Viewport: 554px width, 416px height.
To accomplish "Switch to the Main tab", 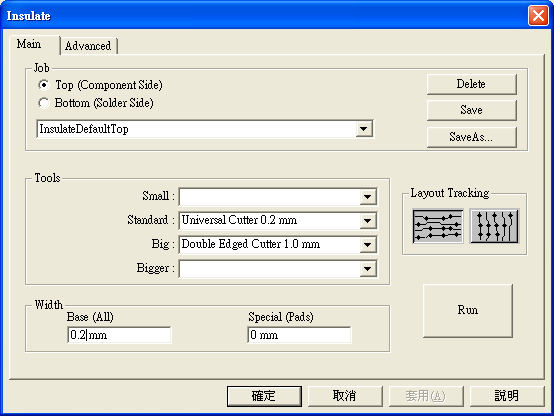I will pyautogui.click(x=29, y=44).
